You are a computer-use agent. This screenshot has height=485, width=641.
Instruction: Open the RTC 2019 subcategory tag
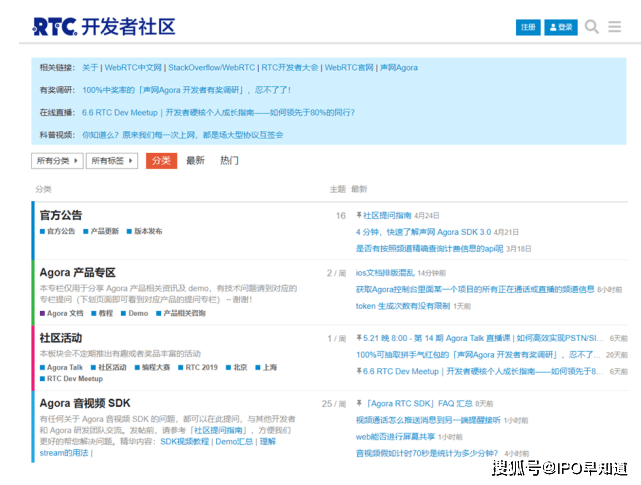[198, 367]
